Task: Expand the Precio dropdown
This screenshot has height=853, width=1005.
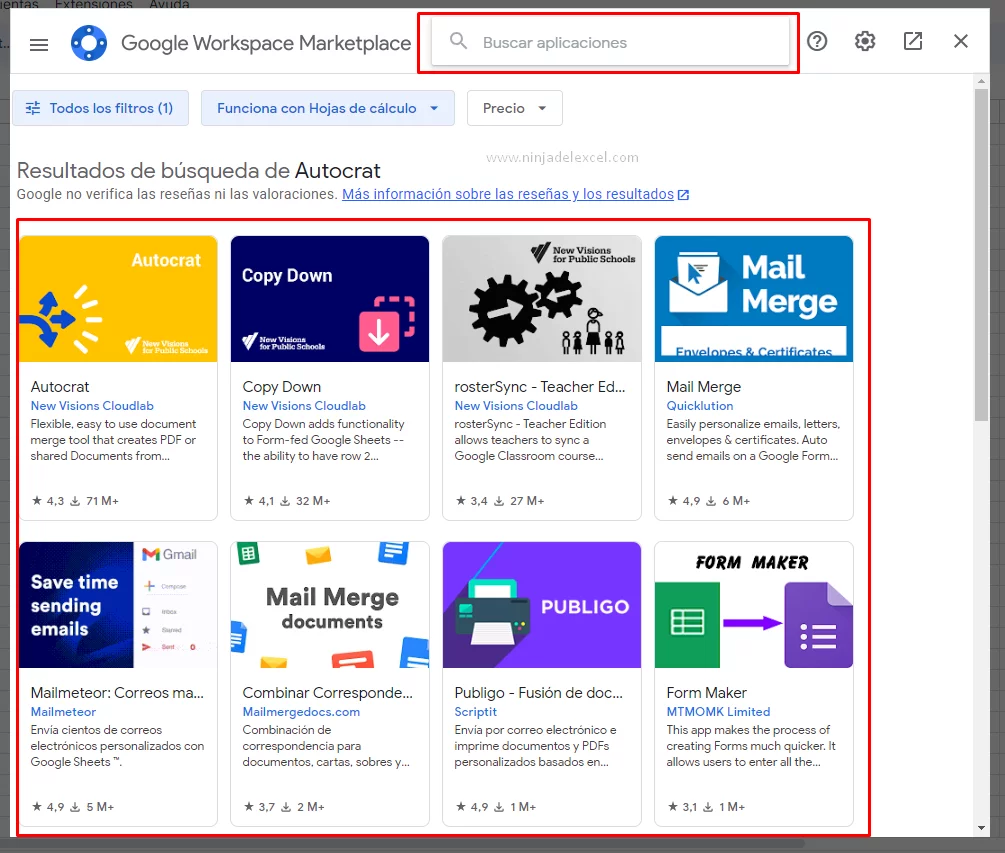Action: (515, 108)
